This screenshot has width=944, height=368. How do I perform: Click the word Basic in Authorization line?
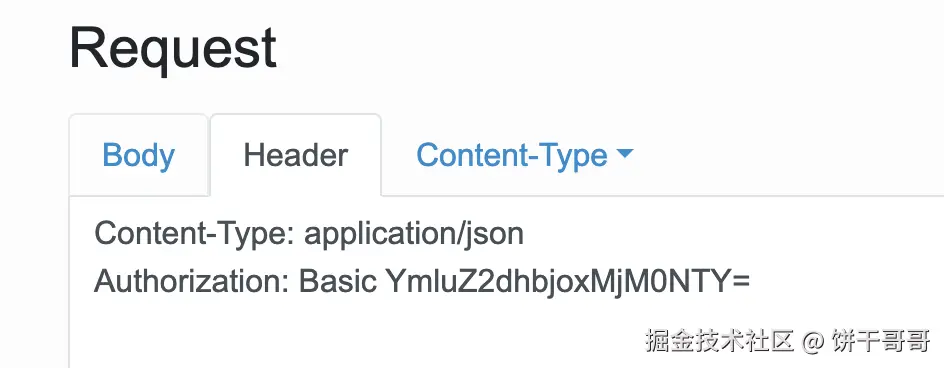point(338,281)
